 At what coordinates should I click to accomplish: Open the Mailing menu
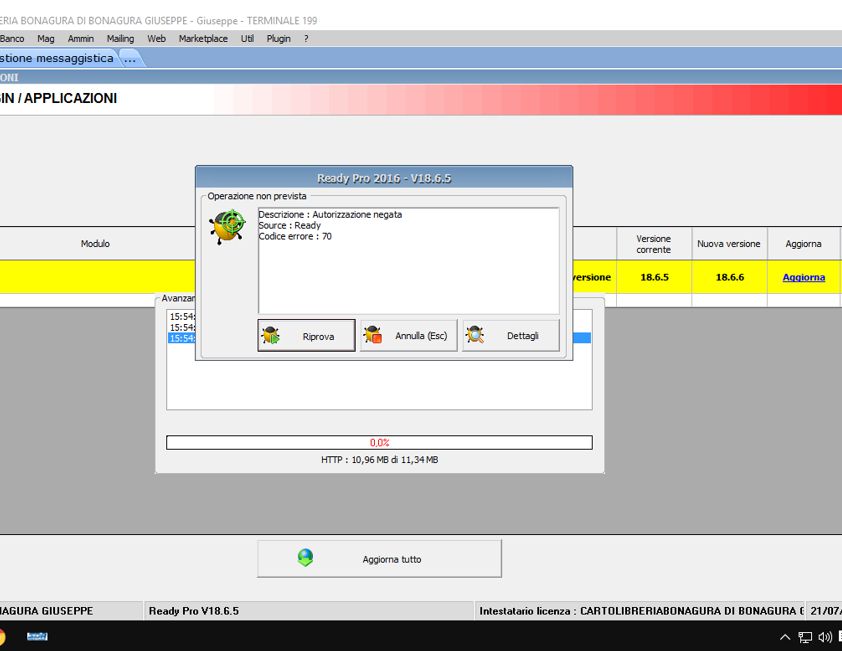(120, 39)
